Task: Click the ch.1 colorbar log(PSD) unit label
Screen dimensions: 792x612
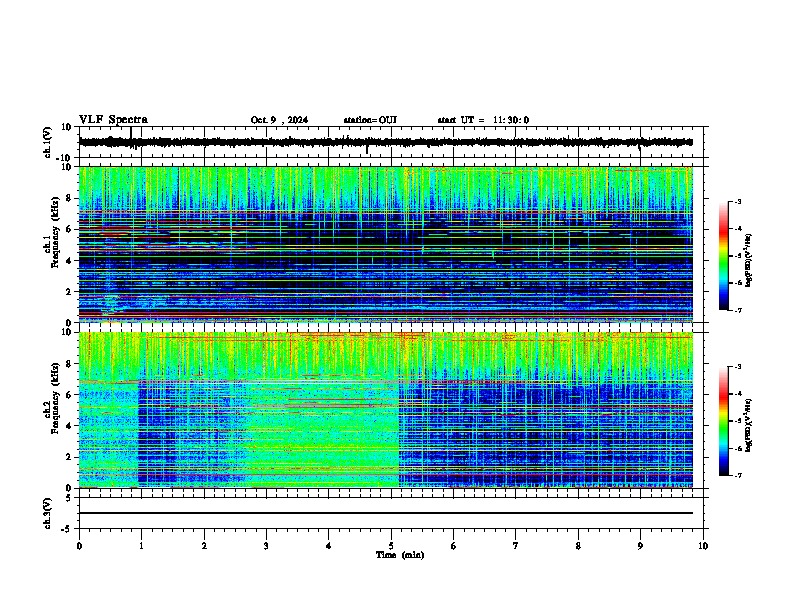Action: (x=749, y=261)
